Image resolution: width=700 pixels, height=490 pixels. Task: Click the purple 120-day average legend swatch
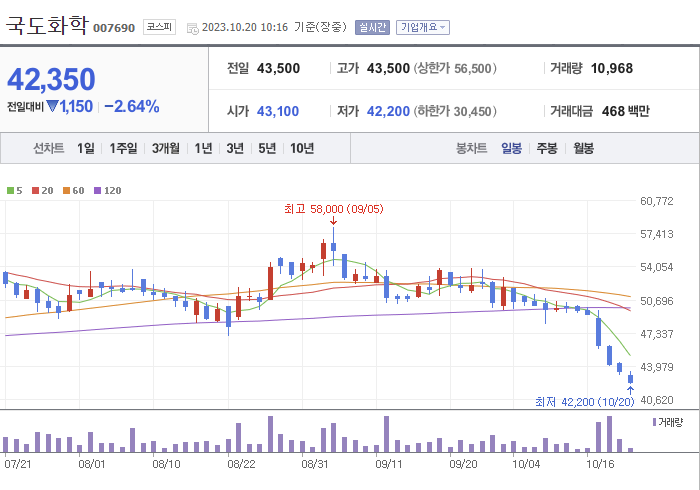[97, 191]
